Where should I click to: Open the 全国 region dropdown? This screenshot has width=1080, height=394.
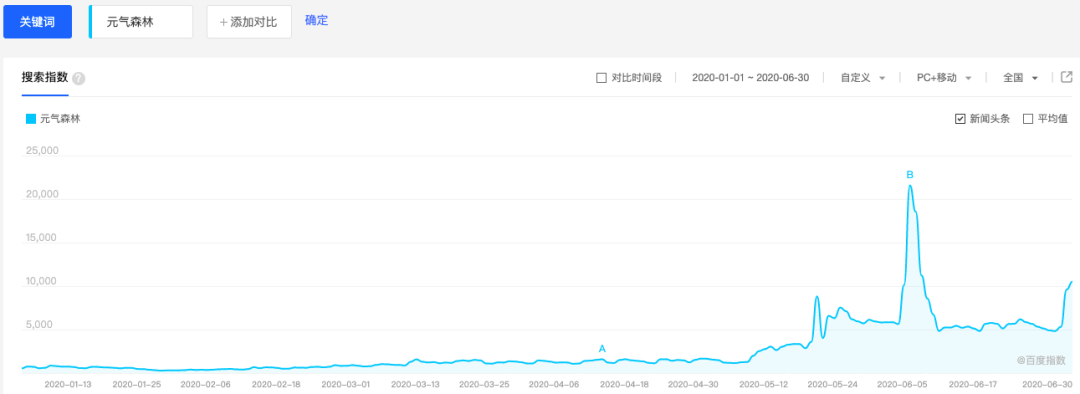click(x=1021, y=78)
